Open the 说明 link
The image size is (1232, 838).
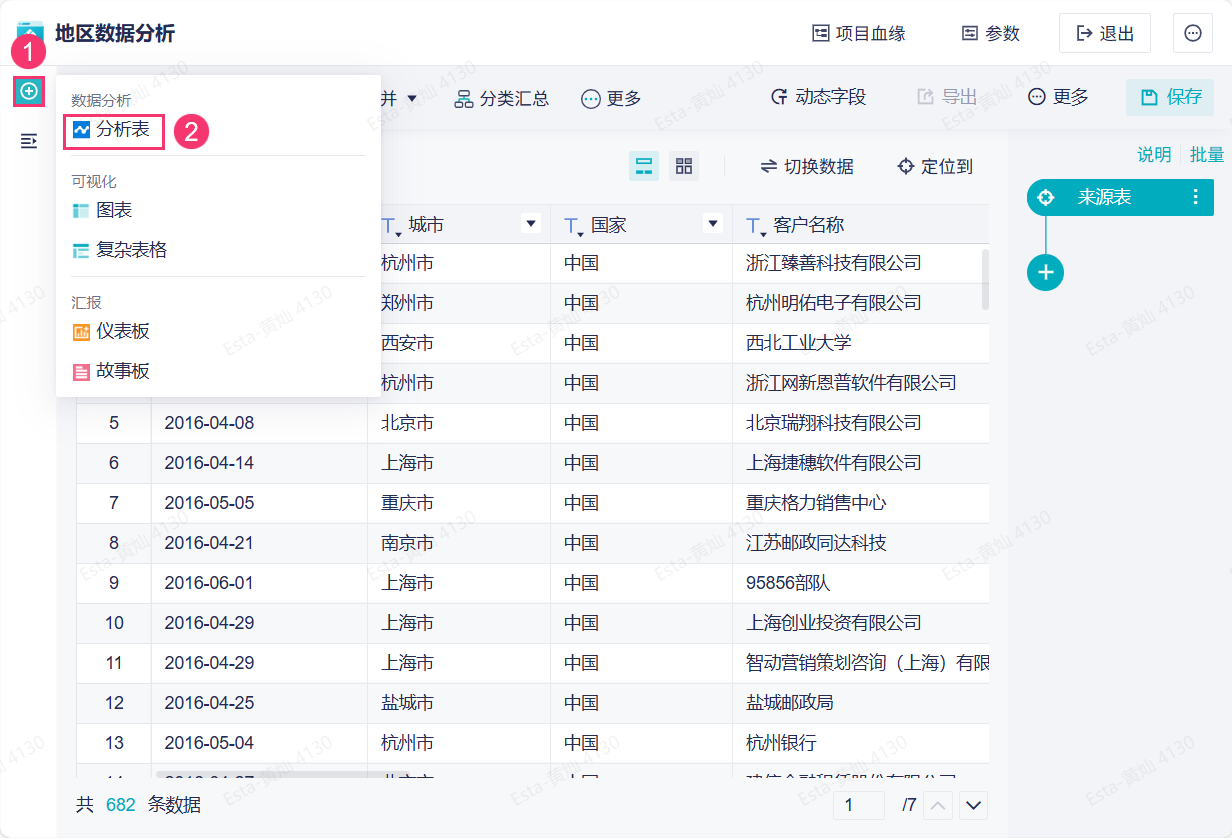pos(1154,154)
